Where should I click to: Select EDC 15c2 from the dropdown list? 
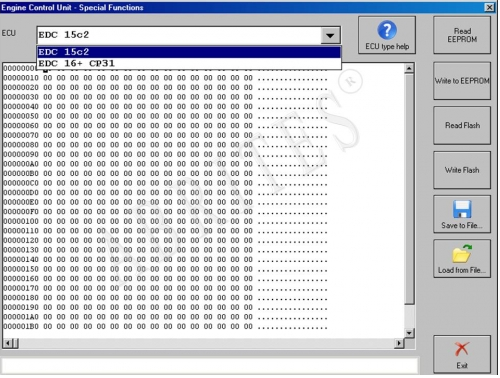(x=189, y=52)
